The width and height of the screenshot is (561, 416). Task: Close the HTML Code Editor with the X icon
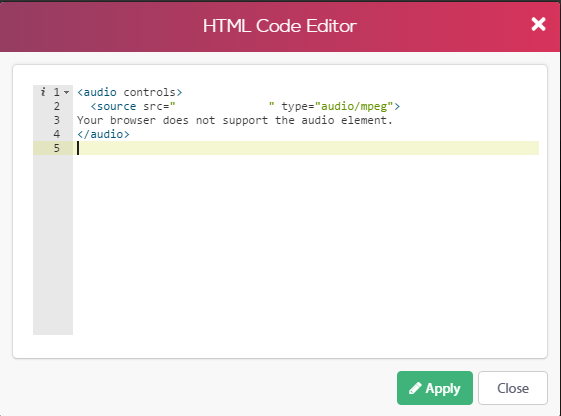(538, 24)
